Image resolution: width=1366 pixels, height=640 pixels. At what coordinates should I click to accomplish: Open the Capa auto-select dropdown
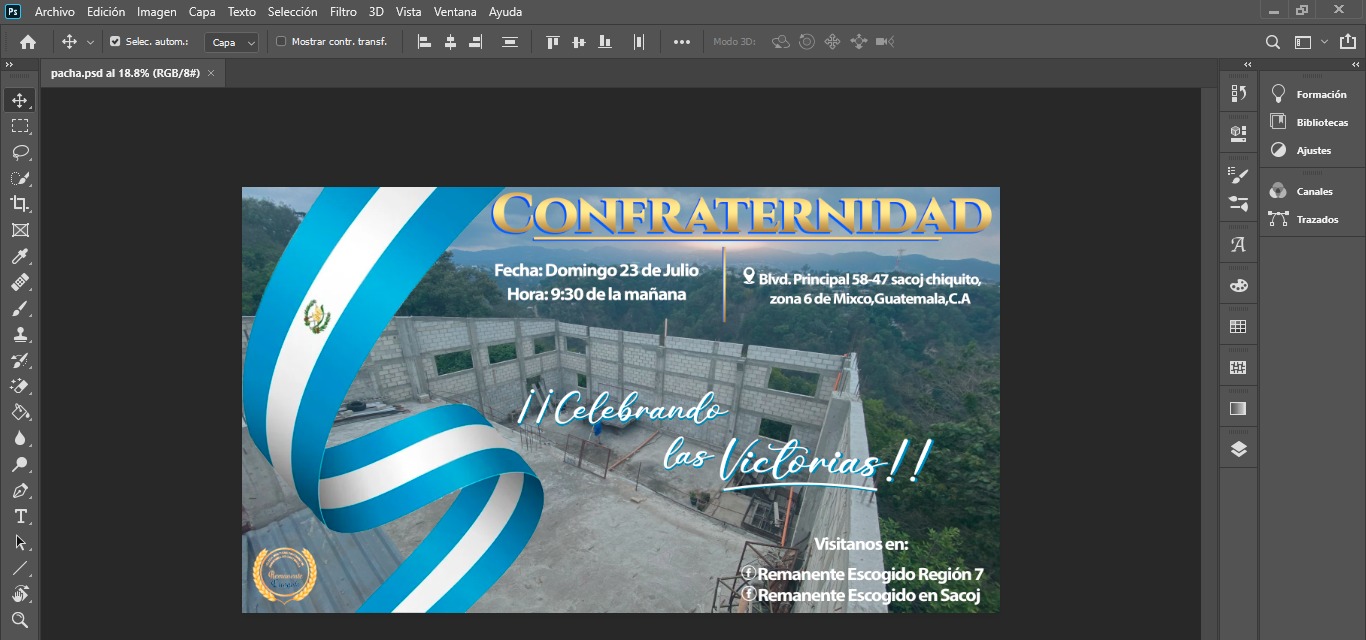(x=232, y=43)
